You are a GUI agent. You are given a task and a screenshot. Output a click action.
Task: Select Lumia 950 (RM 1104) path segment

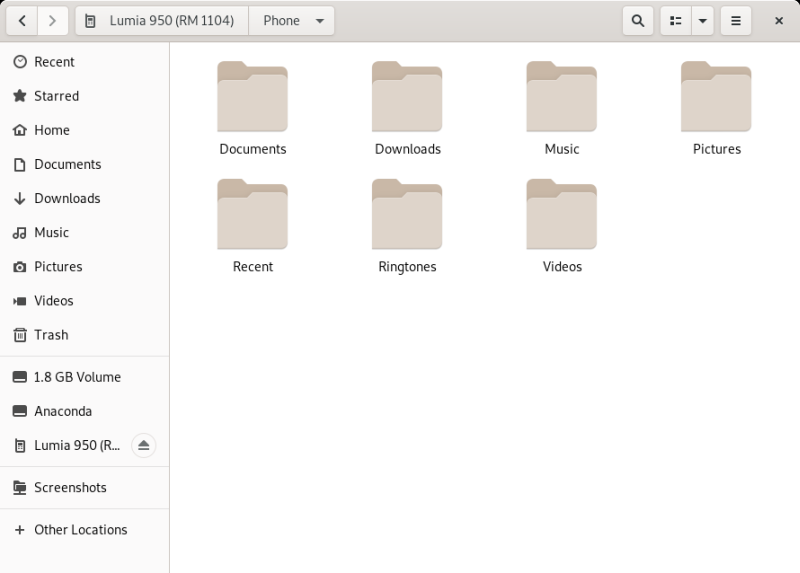click(x=162, y=21)
